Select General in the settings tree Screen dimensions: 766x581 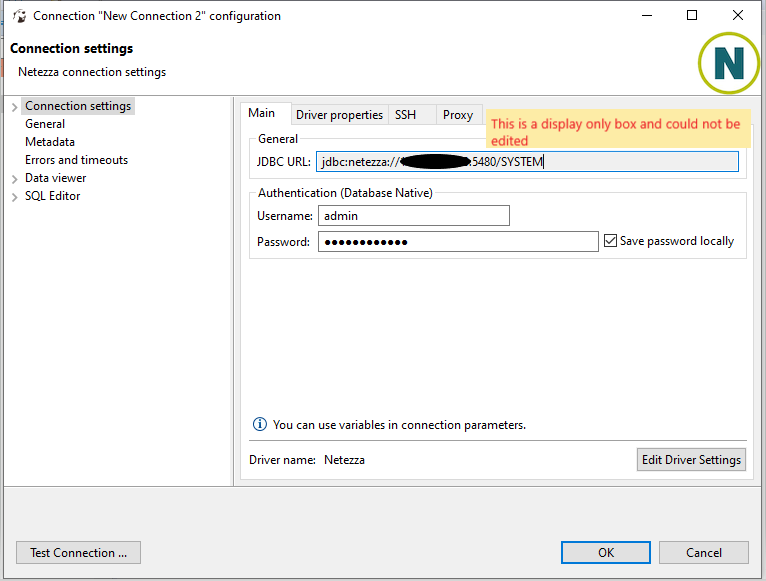pos(45,124)
